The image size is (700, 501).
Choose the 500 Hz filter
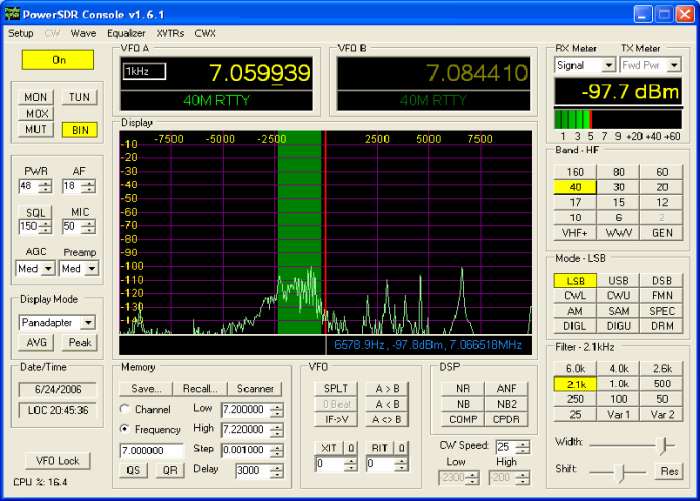(x=662, y=384)
